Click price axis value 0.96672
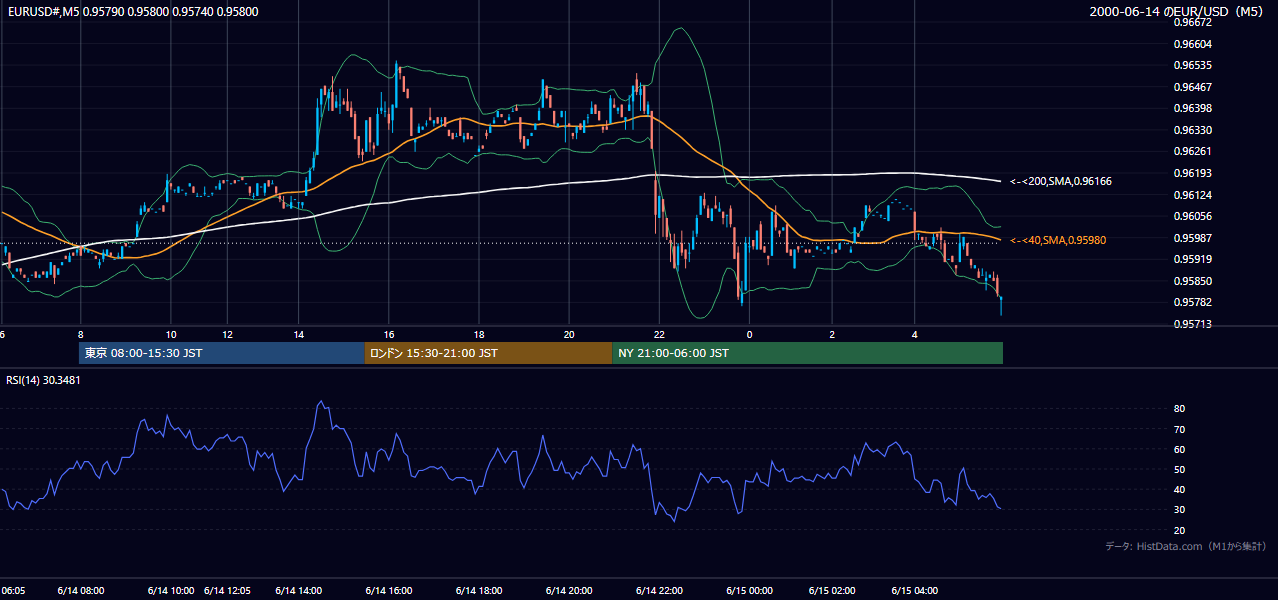This screenshot has width=1278, height=600. [1192, 22]
